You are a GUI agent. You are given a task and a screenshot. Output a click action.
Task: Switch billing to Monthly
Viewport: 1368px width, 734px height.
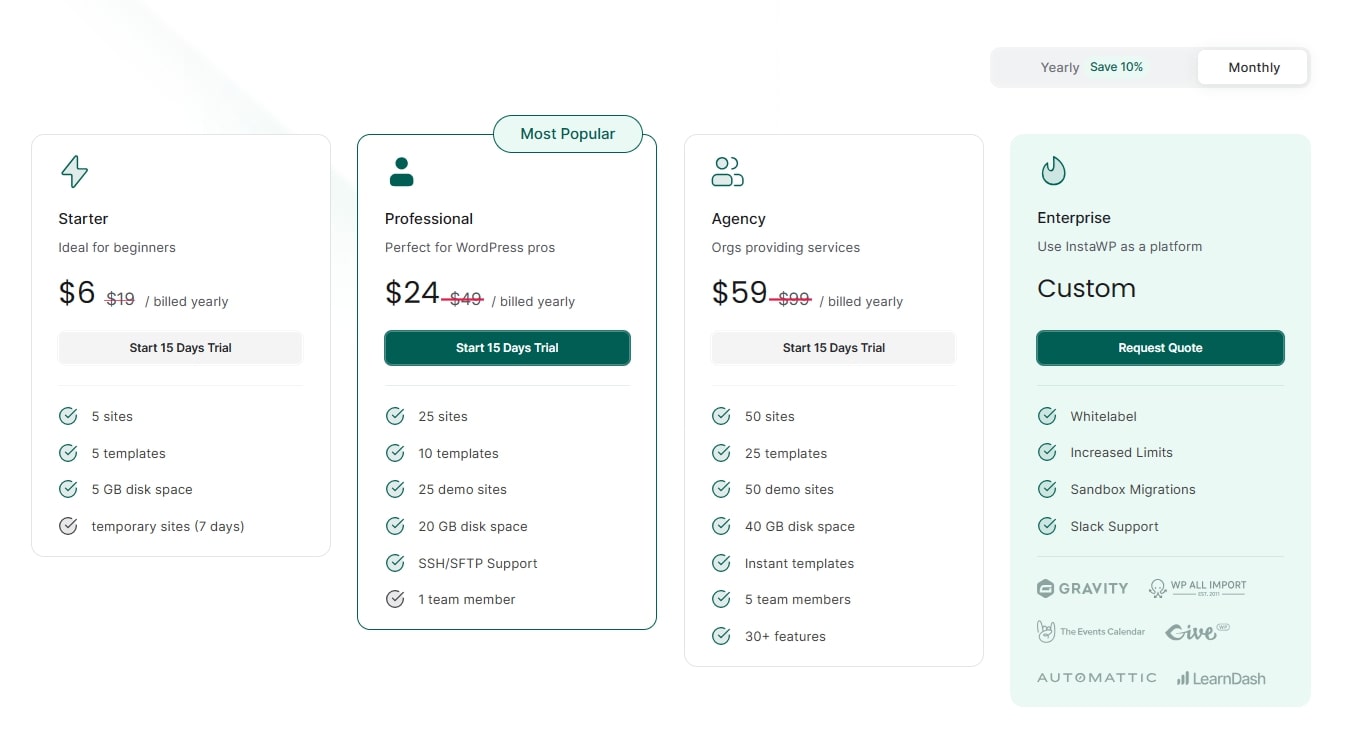click(x=1254, y=67)
